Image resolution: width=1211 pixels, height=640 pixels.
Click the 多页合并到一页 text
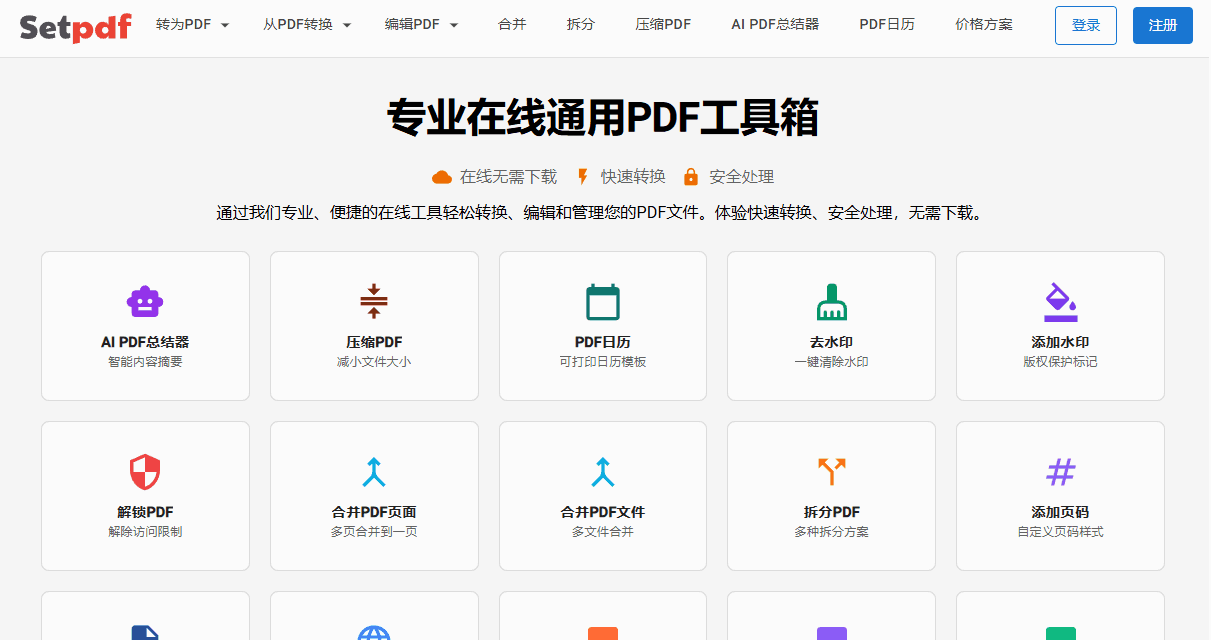coord(374,532)
